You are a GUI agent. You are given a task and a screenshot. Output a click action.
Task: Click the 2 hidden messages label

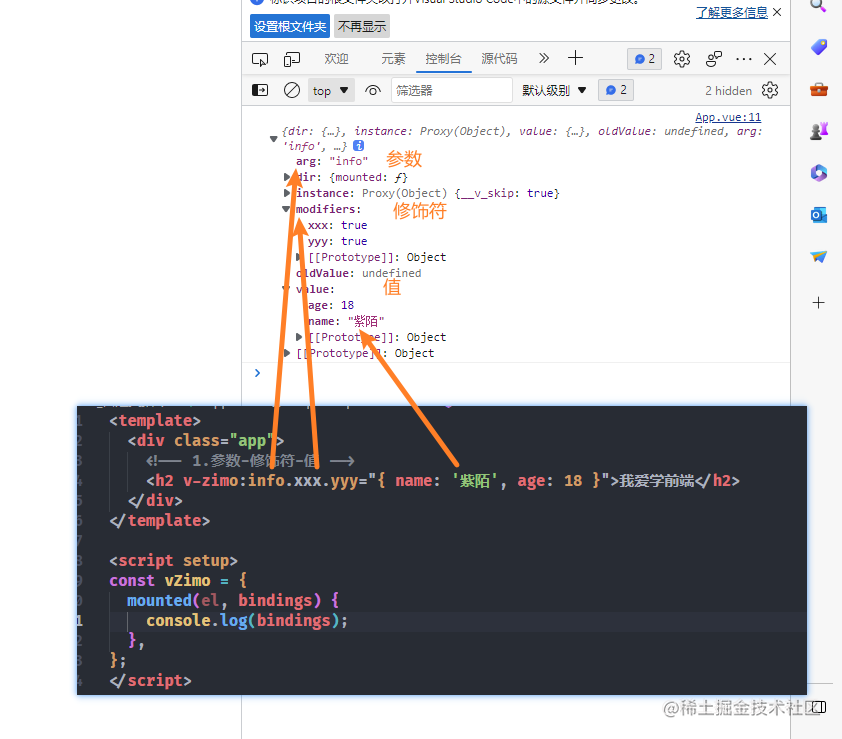tap(728, 91)
